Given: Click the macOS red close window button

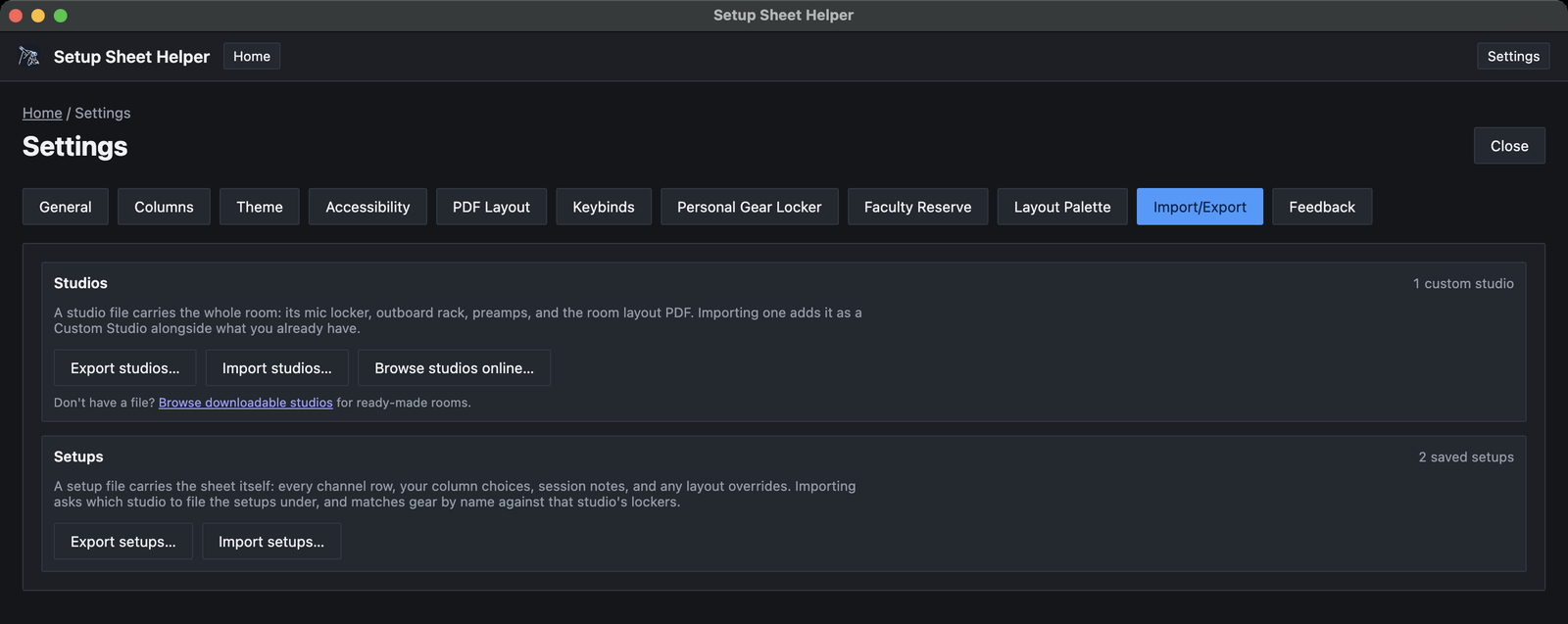Looking at the screenshot, I should click(16, 16).
